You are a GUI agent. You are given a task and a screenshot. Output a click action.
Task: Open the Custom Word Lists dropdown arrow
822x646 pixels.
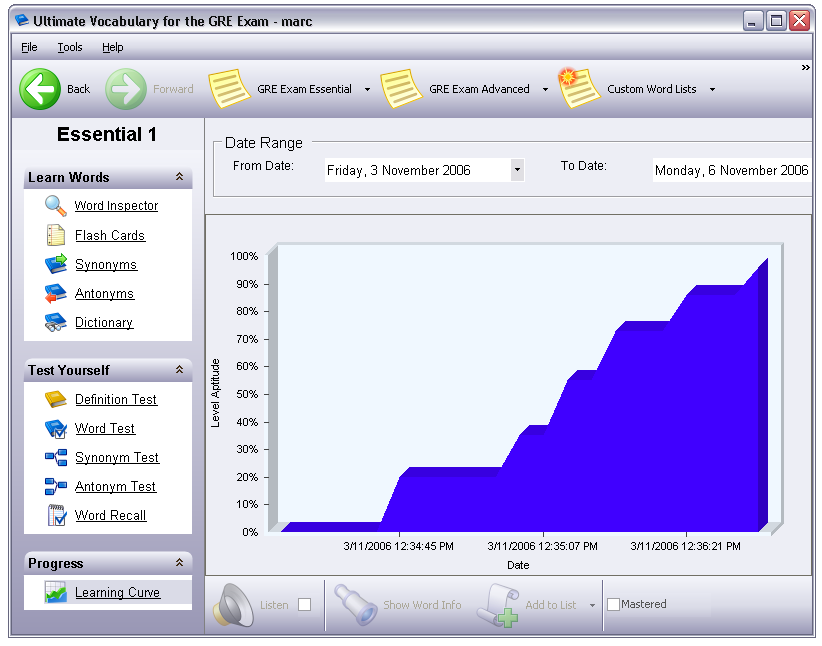(x=712, y=90)
